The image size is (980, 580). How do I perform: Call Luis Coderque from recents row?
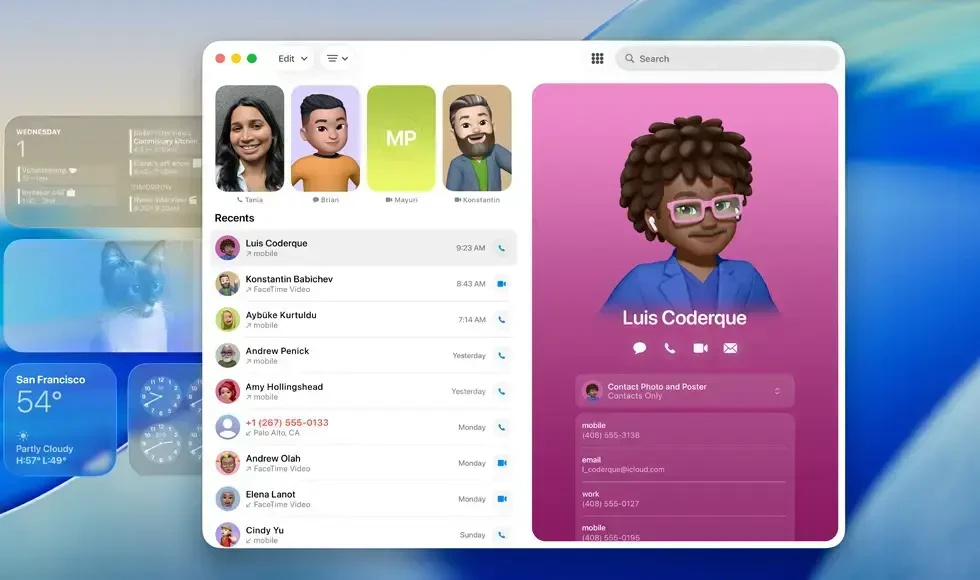[x=501, y=248]
